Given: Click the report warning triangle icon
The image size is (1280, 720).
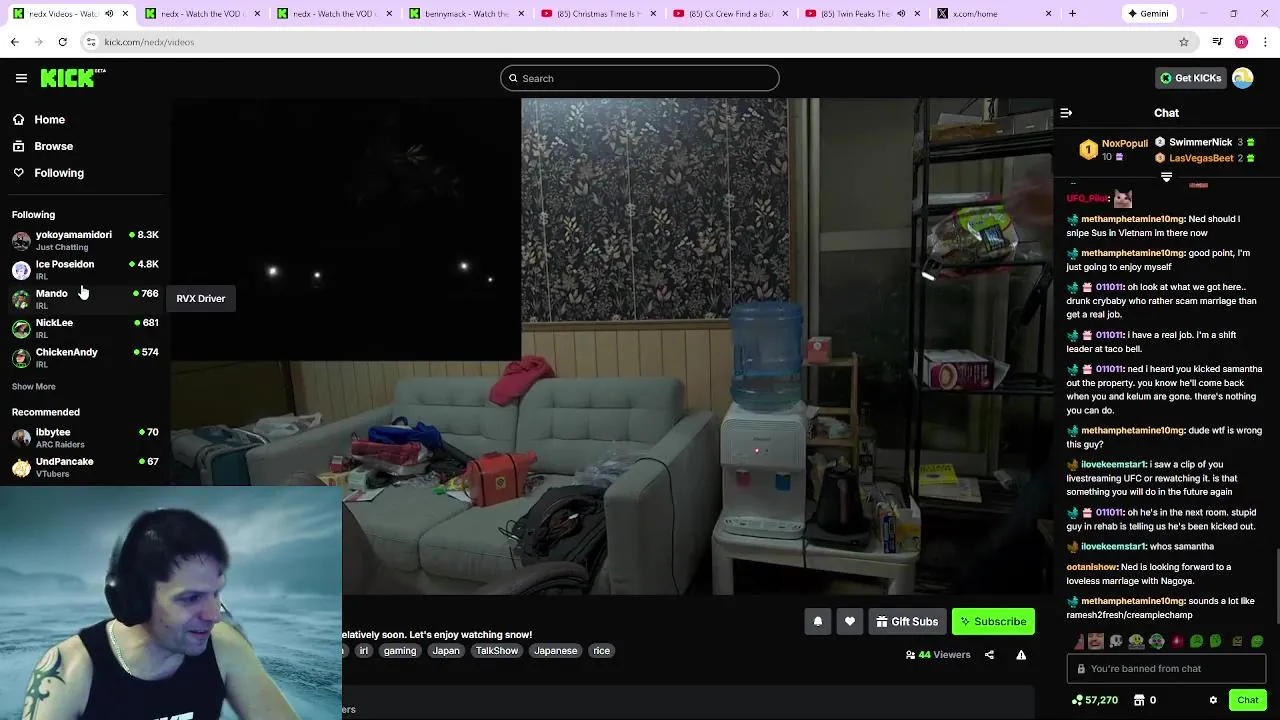Looking at the screenshot, I should click(1021, 655).
